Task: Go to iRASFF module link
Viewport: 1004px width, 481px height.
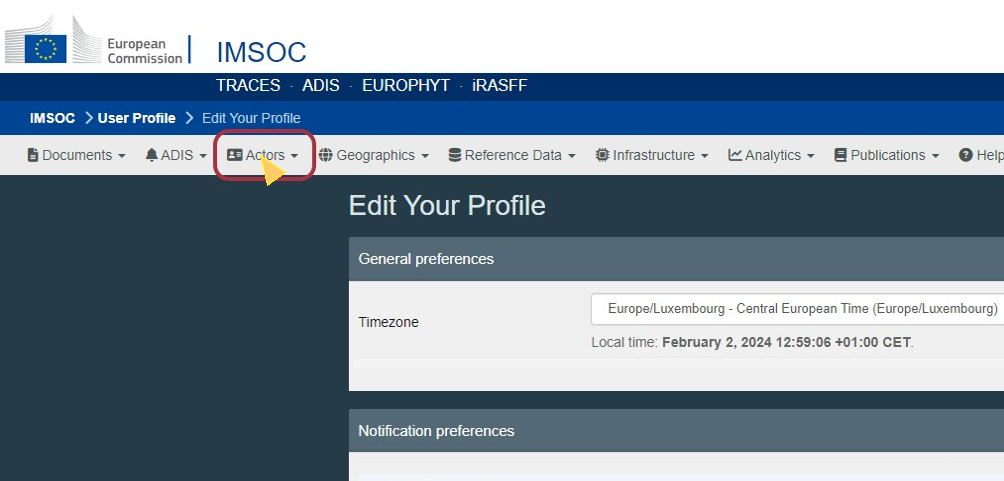Action: [499, 86]
